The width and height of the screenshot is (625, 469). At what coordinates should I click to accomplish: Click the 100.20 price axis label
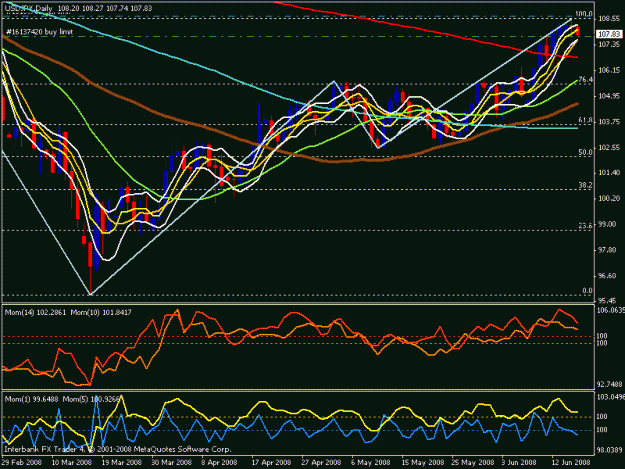coord(609,198)
